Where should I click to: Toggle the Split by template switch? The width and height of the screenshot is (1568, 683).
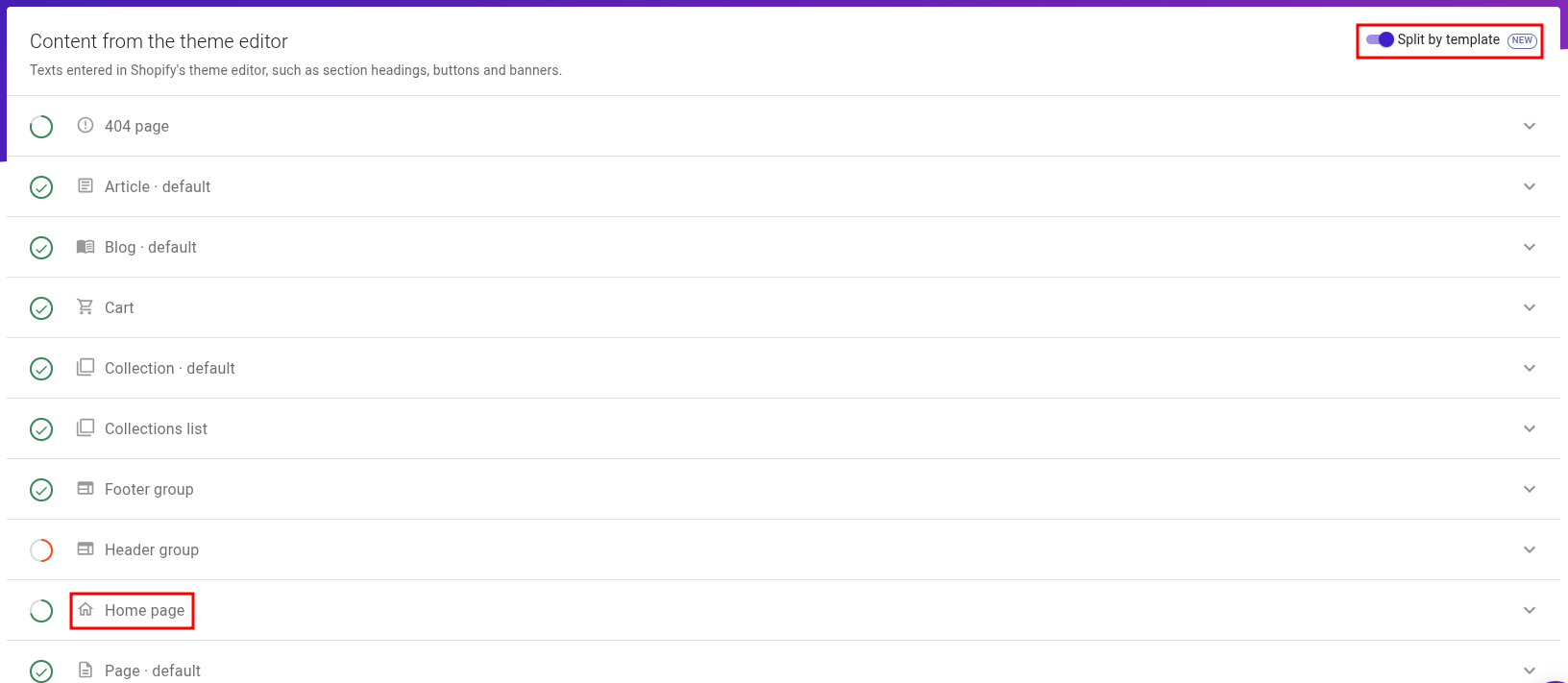point(1380,39)
